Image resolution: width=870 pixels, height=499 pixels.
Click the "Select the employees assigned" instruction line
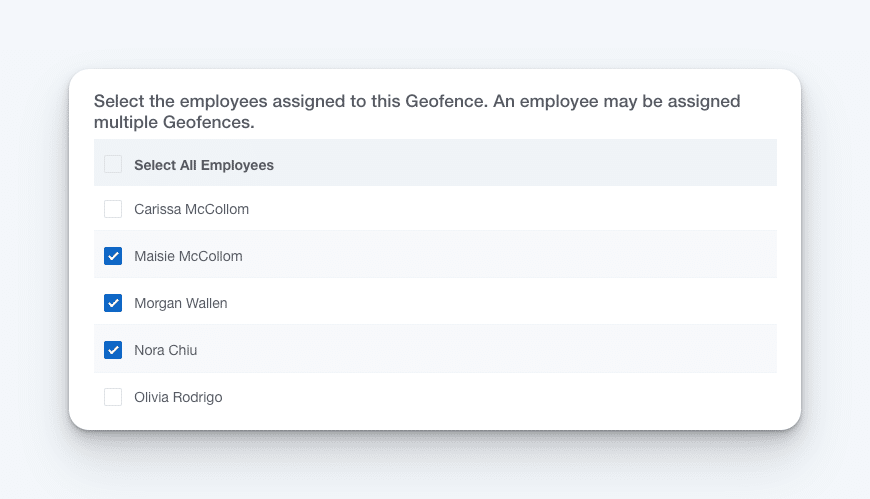417,102
